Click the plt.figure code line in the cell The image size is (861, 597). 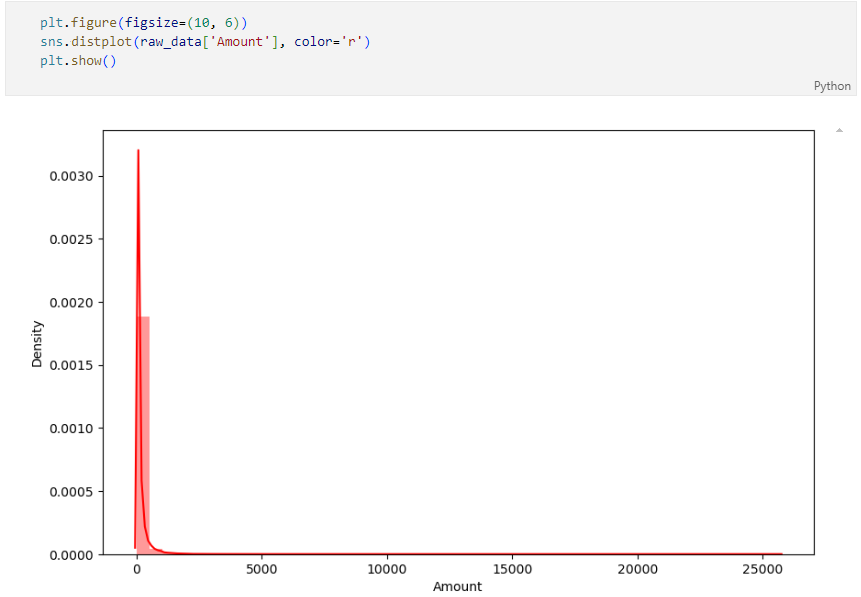143,23
